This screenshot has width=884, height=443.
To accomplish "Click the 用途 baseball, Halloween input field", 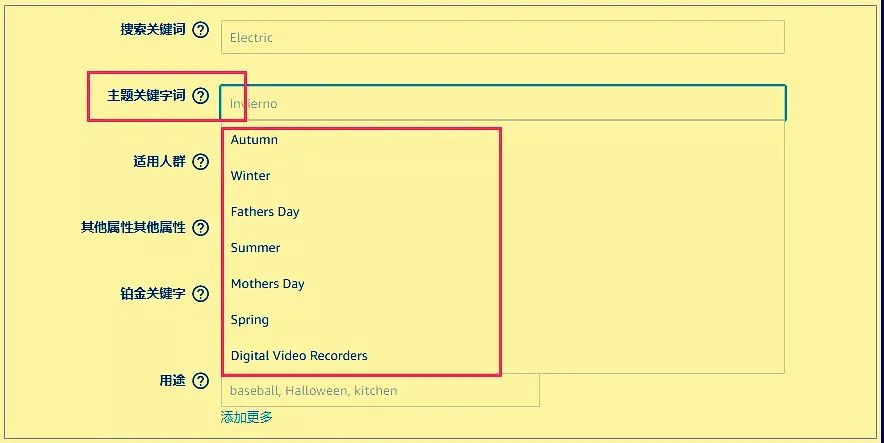I will pyautogui.click(x=380, y=390).
